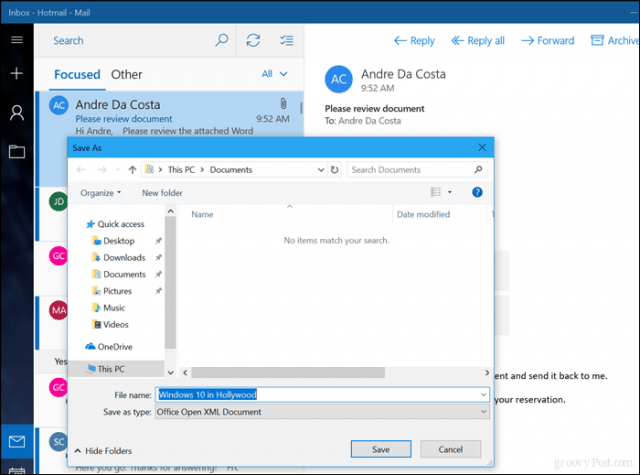Open Videos folder in navigation pane
Viewport: 640px width, 475px height.
(110, 324)
